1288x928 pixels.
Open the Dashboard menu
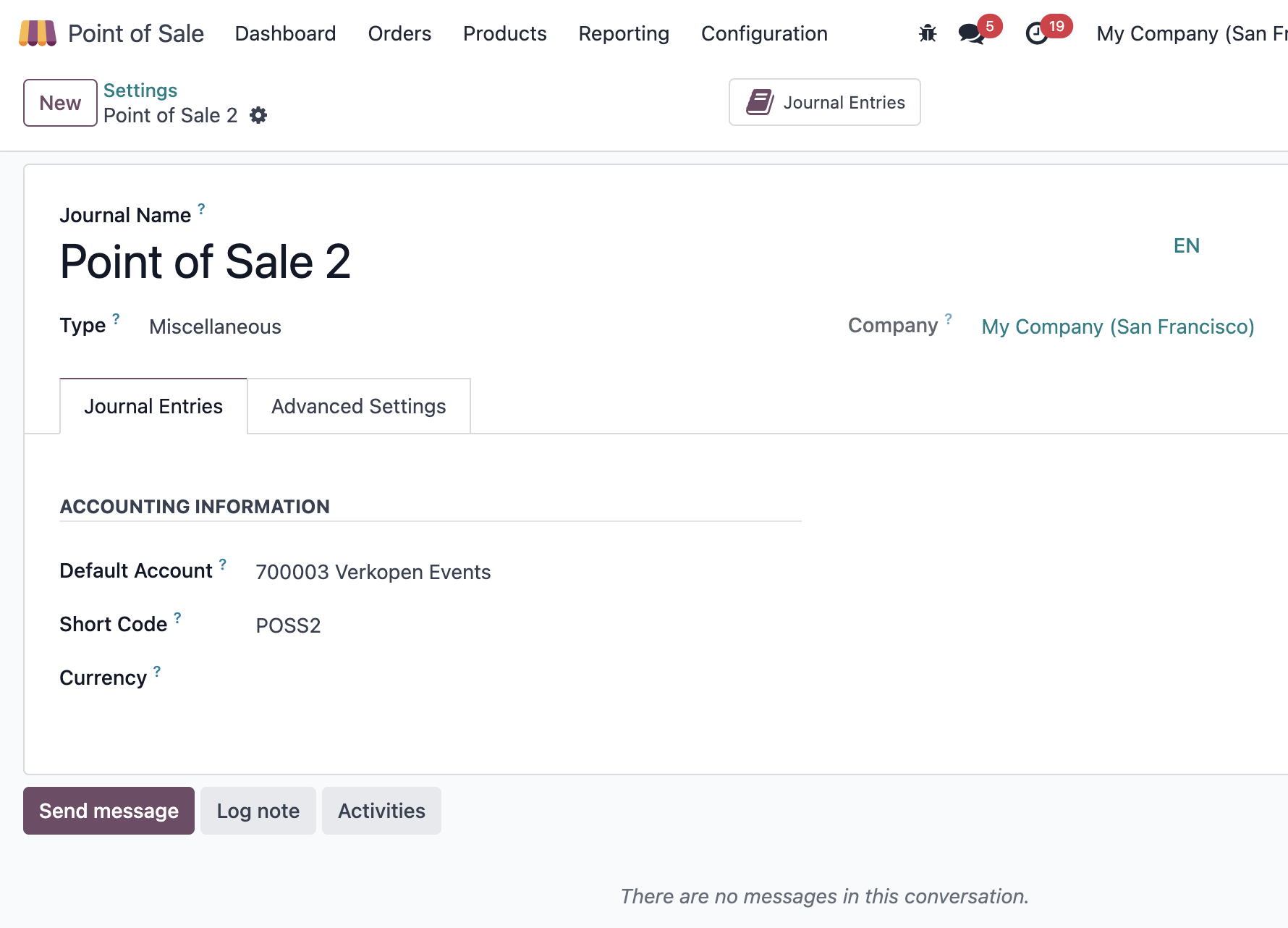tap(285, 33)
